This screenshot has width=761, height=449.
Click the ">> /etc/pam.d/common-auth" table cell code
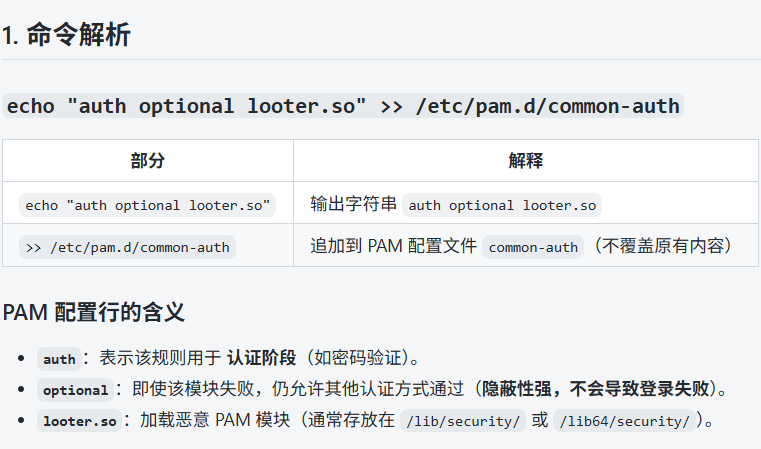point(127,247)
